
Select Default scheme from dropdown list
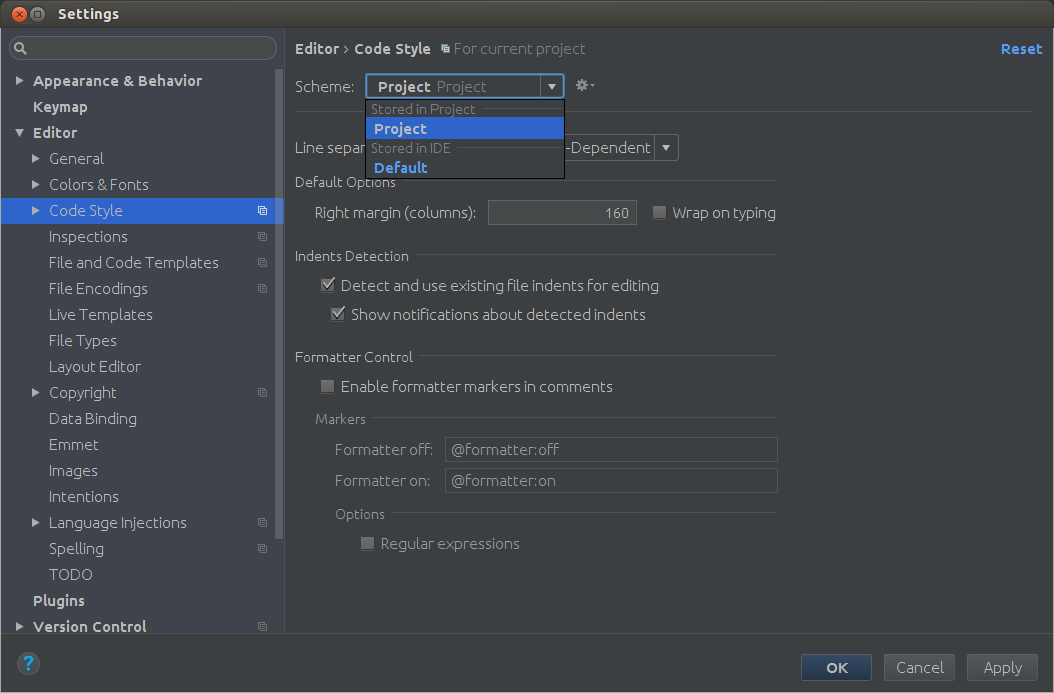pyautogui.click(x=401, y=168)
